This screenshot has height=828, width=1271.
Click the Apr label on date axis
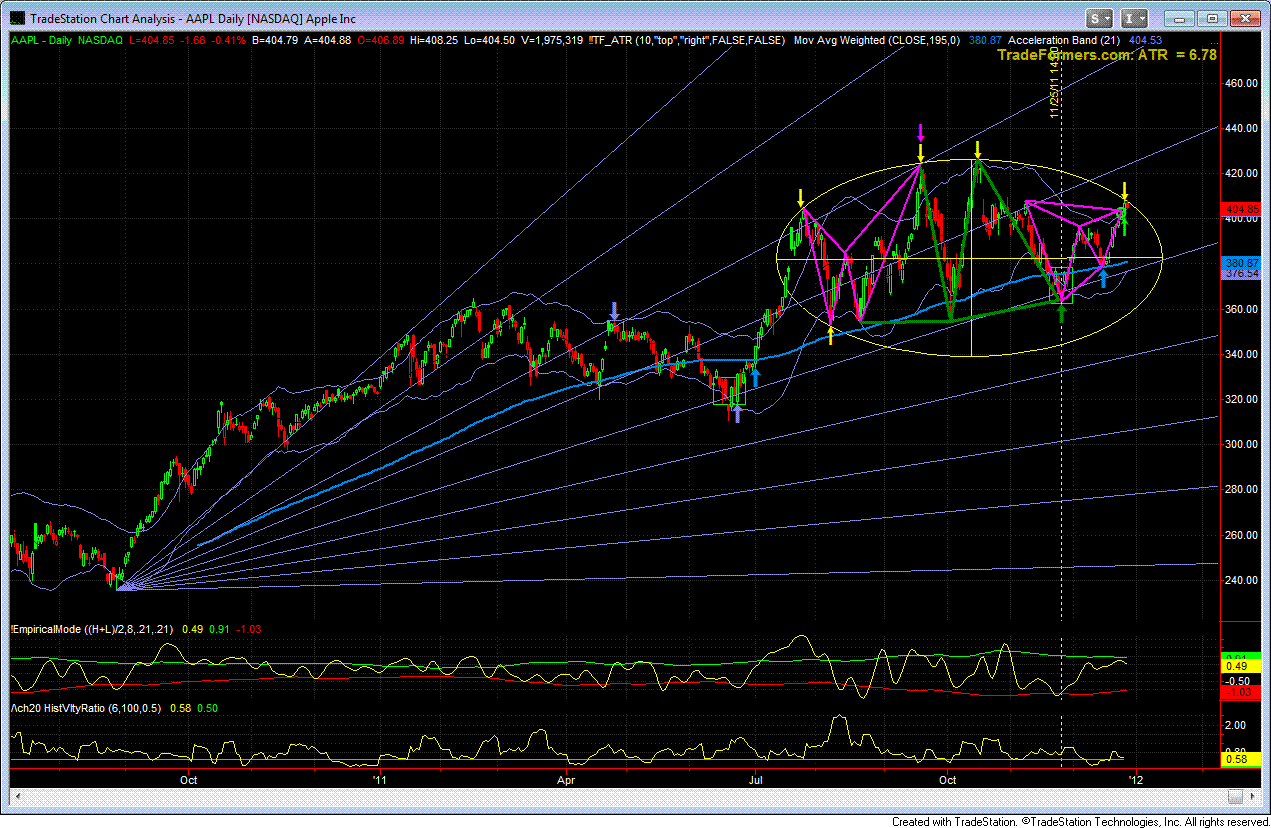coord(567,778)
